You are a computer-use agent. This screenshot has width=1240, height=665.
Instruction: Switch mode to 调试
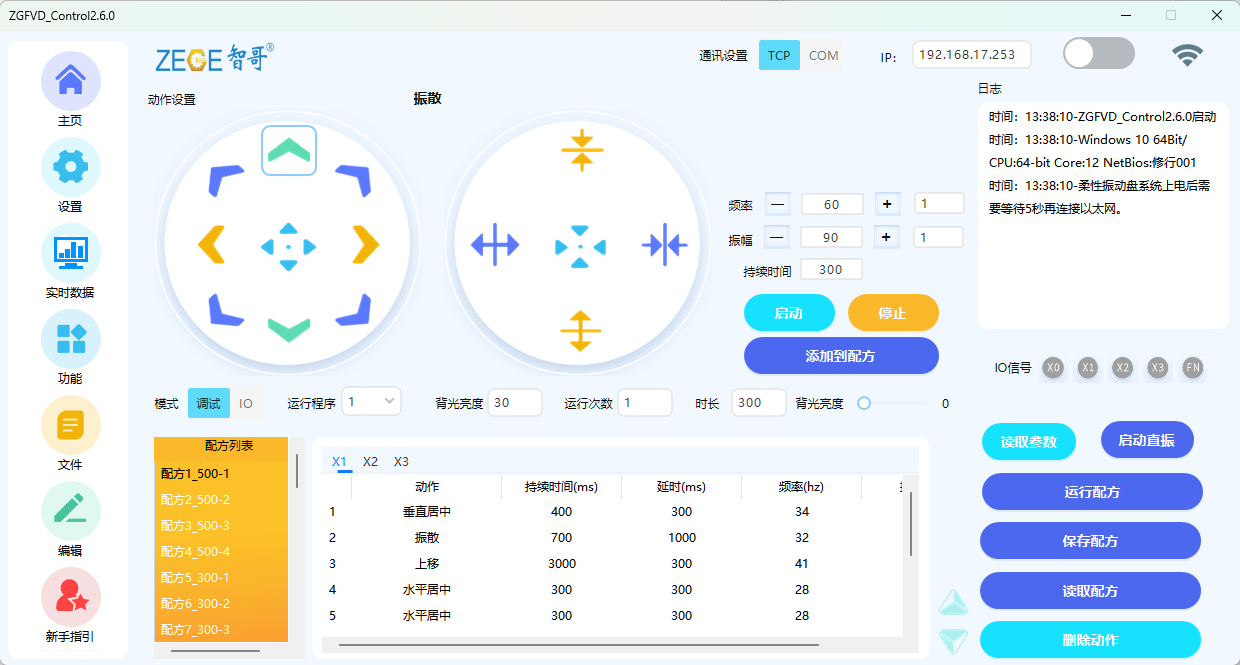click(208, 403)
